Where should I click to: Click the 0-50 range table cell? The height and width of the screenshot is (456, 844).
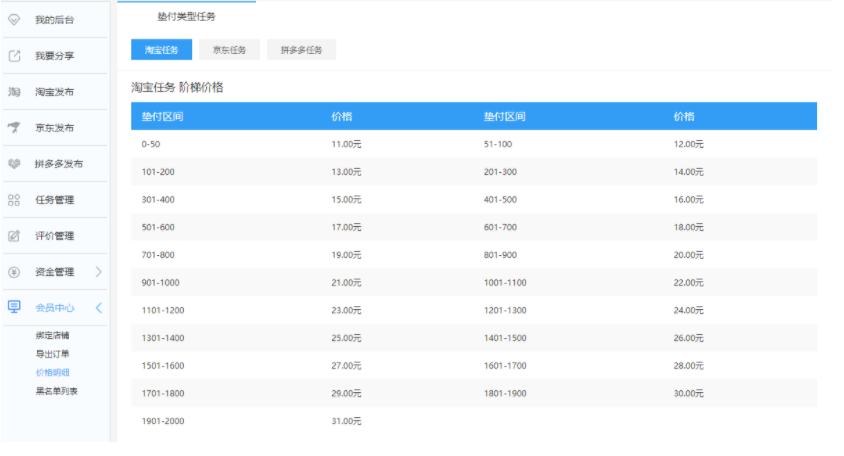click(x=150, y=144)
